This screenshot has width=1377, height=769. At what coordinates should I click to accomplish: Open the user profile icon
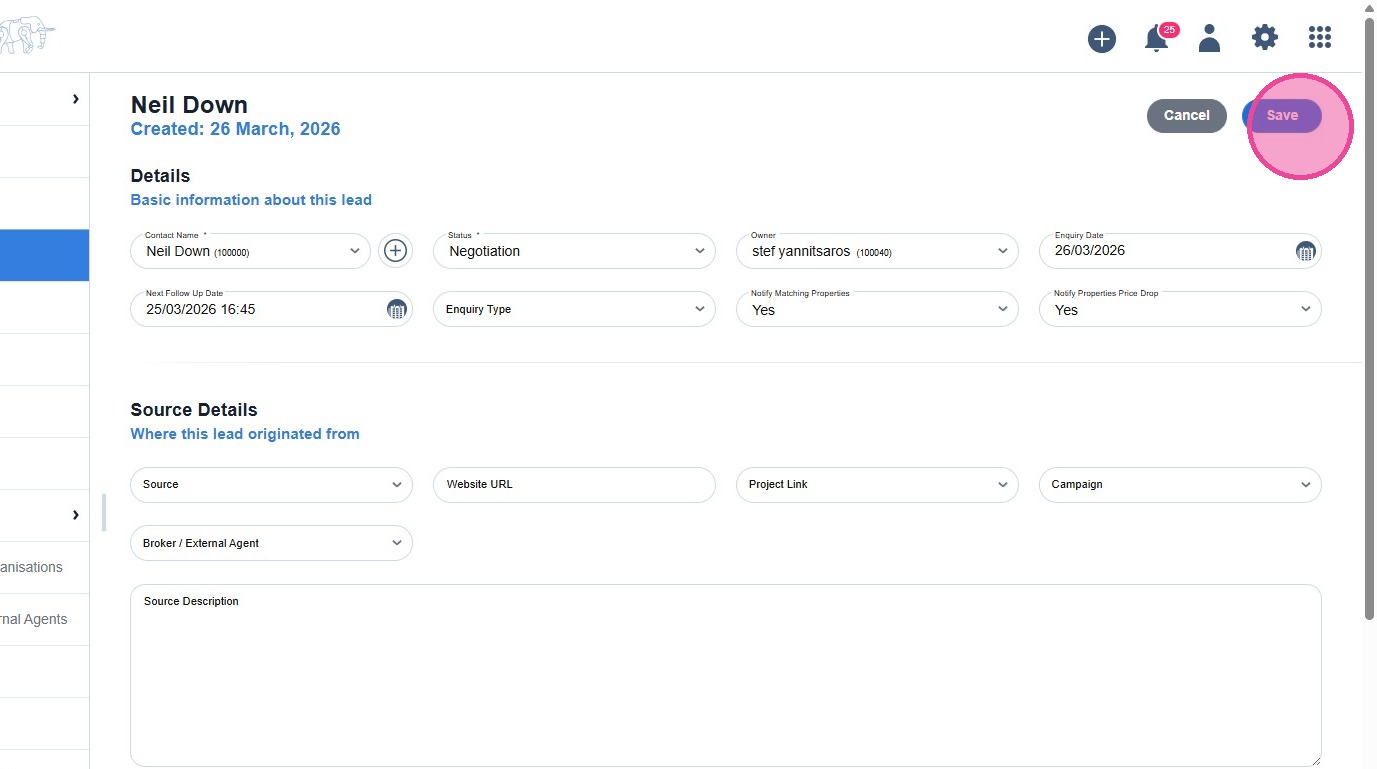[x=1210, y=38]
